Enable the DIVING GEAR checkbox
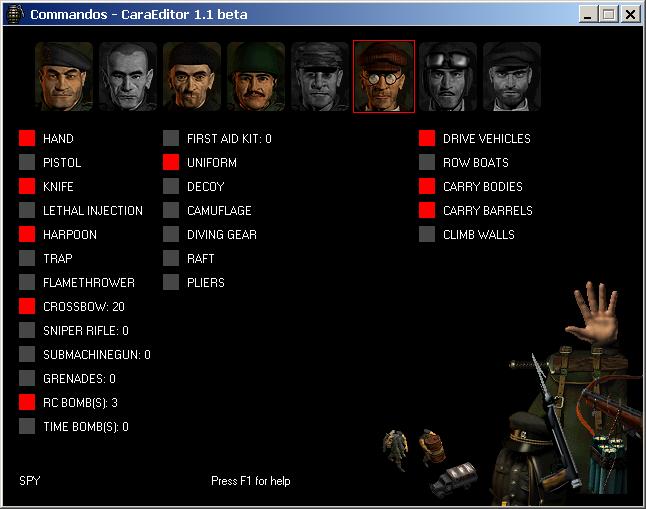The width and height of the screenshot is (646, 509). click(171, 234)
